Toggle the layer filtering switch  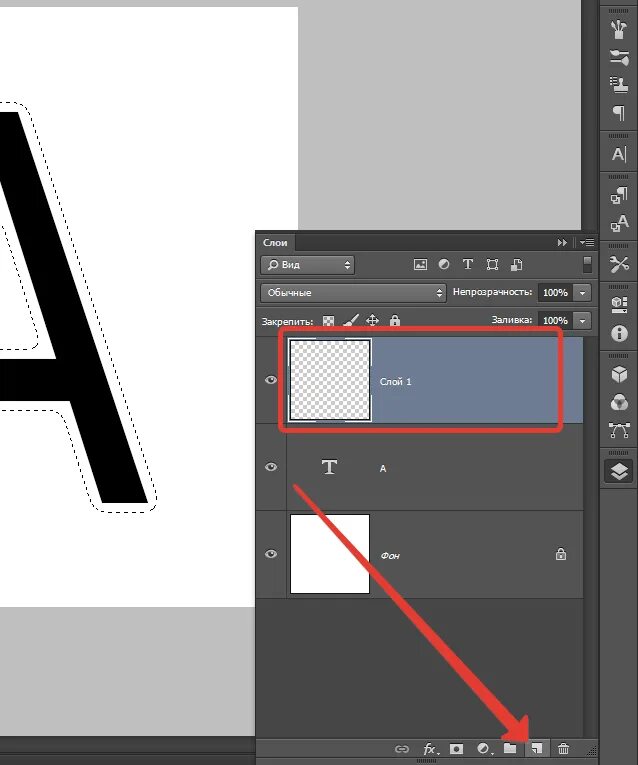pos(587,265)
